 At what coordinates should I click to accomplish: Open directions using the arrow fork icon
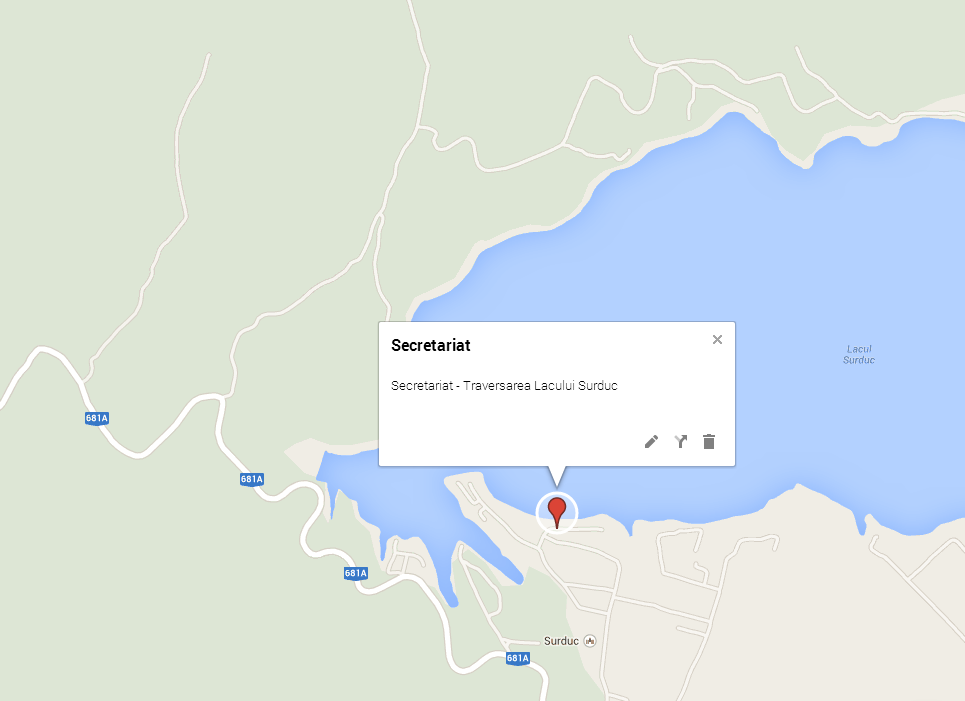(680, 441)
